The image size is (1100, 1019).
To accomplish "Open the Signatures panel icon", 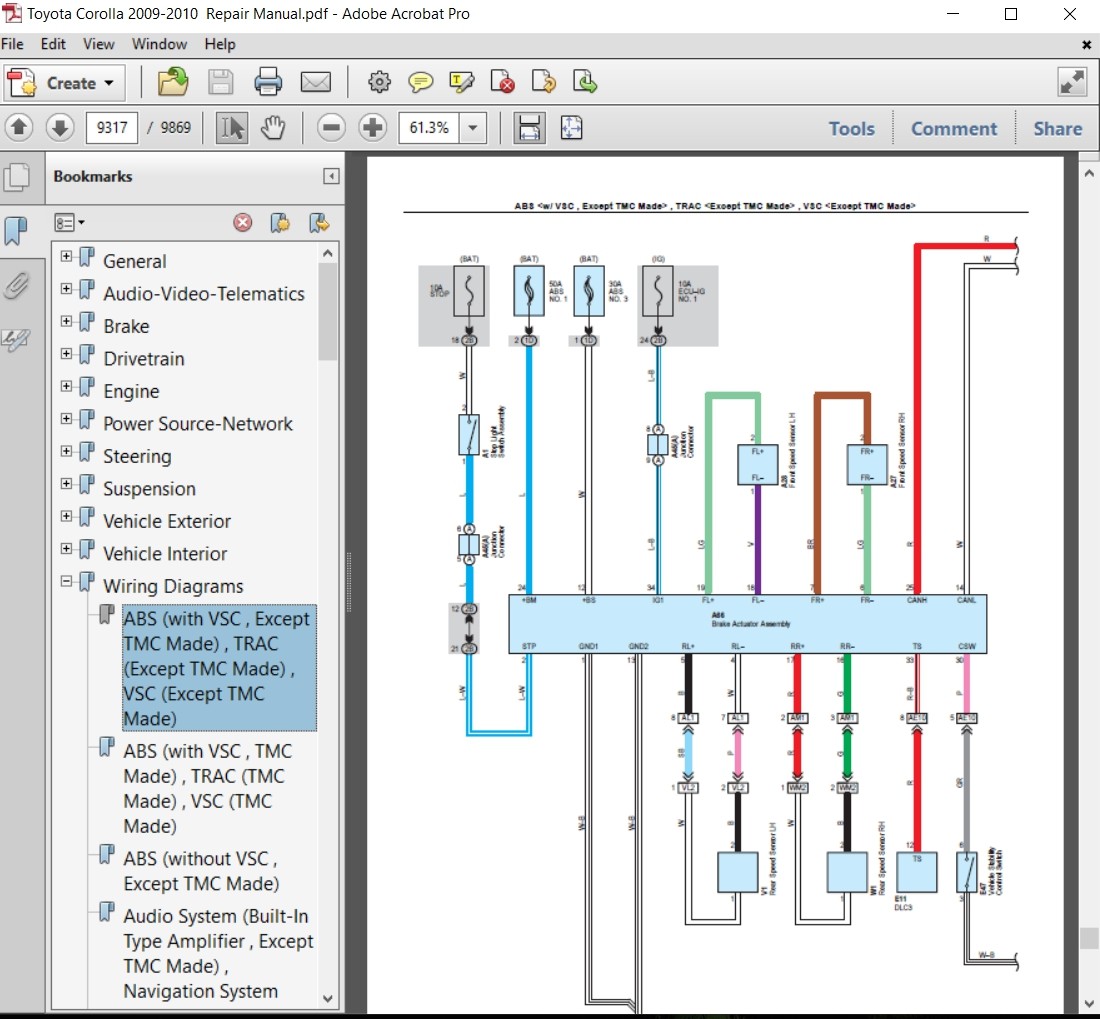I will pos(15,340).
